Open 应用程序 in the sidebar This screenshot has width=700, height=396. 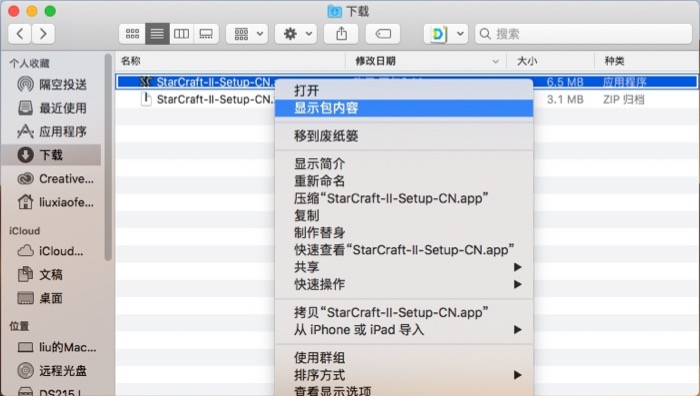point(53,132)
